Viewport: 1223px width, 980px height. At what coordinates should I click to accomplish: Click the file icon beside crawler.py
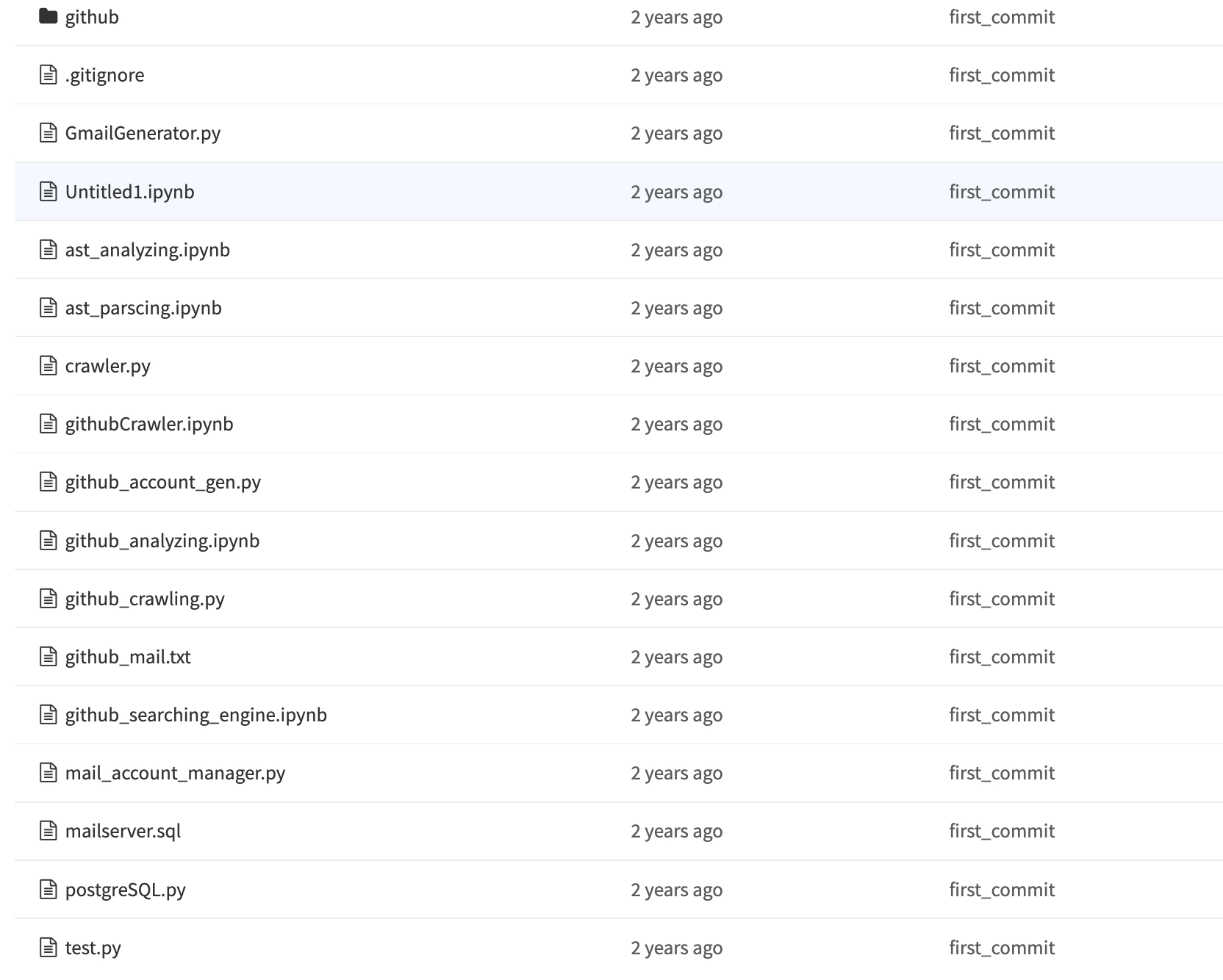(x=48, y=366)
